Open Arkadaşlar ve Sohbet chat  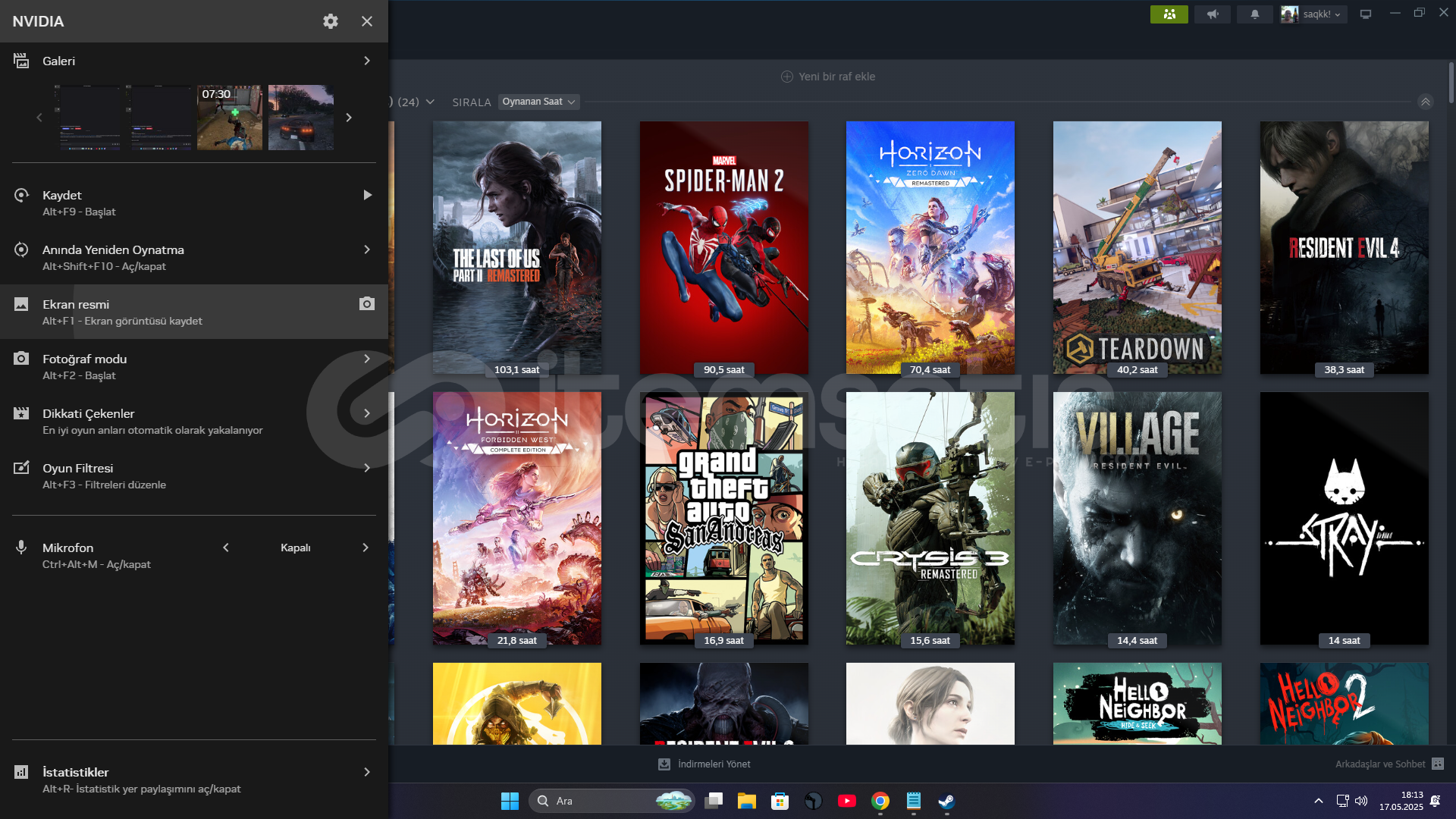coord(1389,764)
